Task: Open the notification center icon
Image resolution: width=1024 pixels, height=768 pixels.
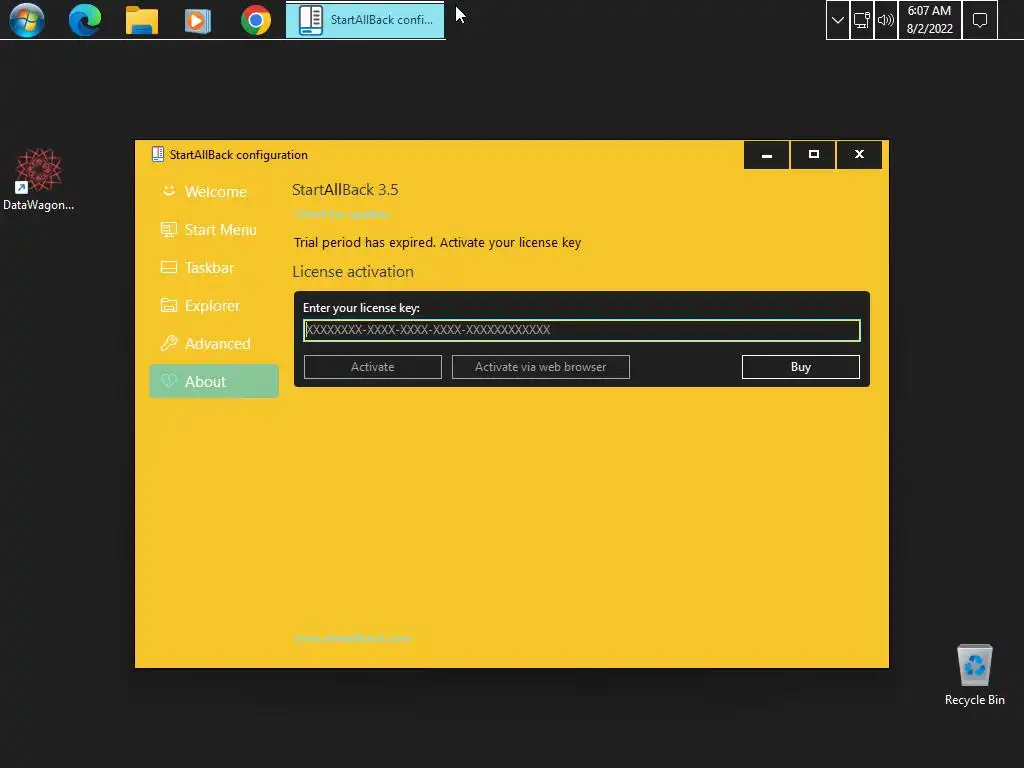Action: click(980, 20)
